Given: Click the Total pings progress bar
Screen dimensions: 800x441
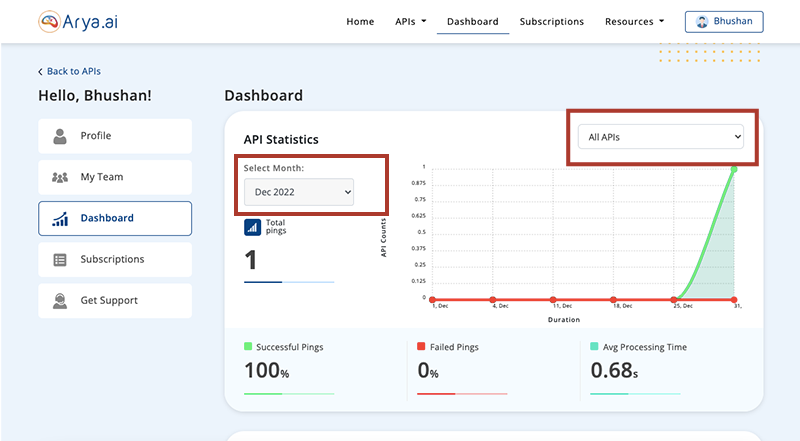Looking at the screenshot, I should click(x=289, y=282).
